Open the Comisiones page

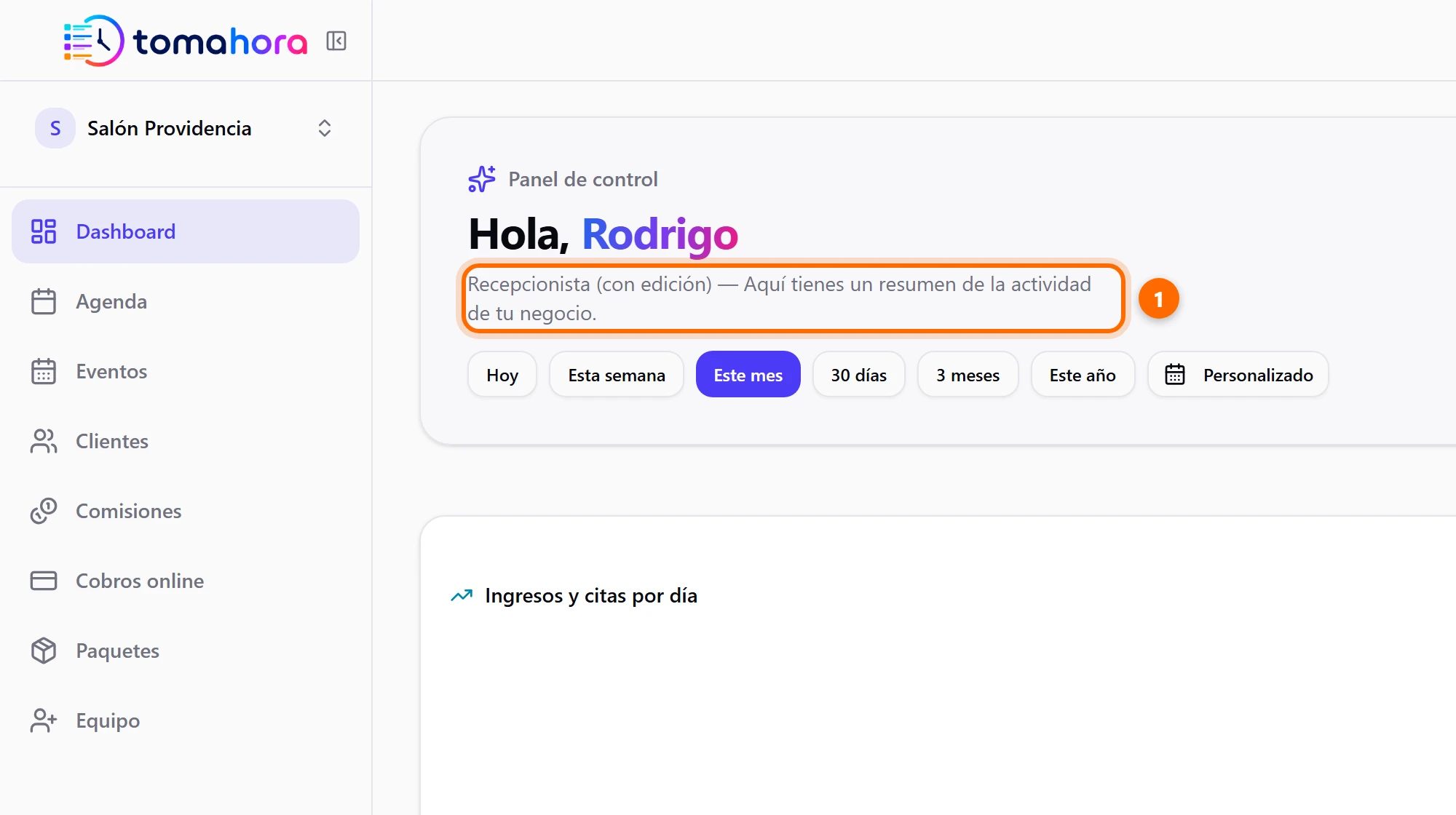[x=186, y=511]
